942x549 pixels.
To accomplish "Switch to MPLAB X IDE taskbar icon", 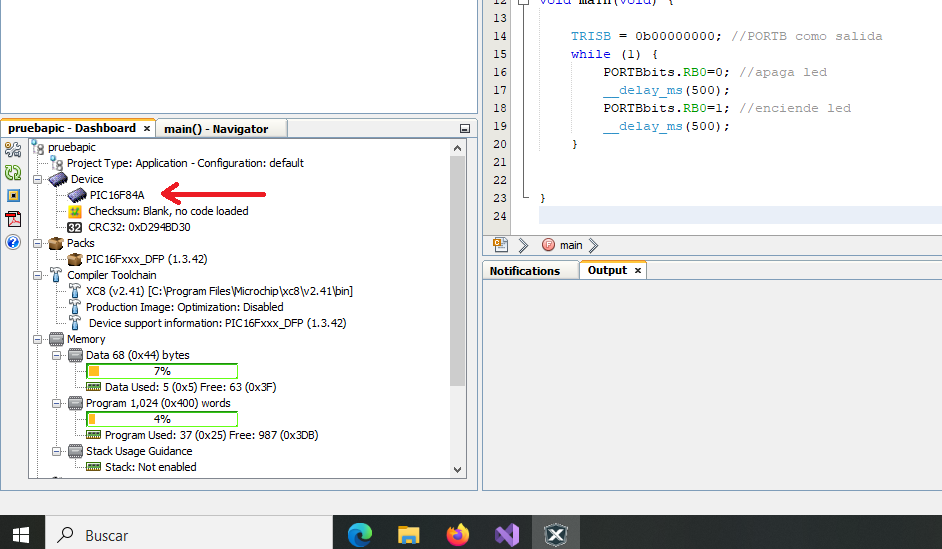I will pyautogui.click(x=556, y=534).
